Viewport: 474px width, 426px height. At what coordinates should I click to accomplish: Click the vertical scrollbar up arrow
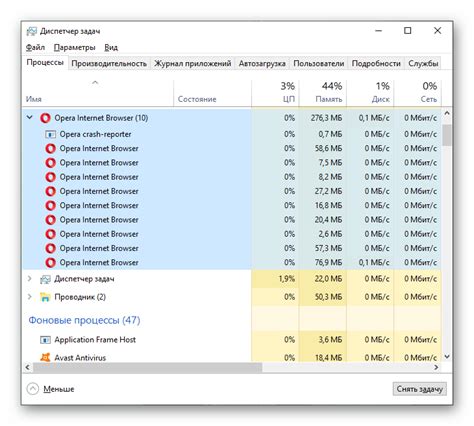pos(447,113)
